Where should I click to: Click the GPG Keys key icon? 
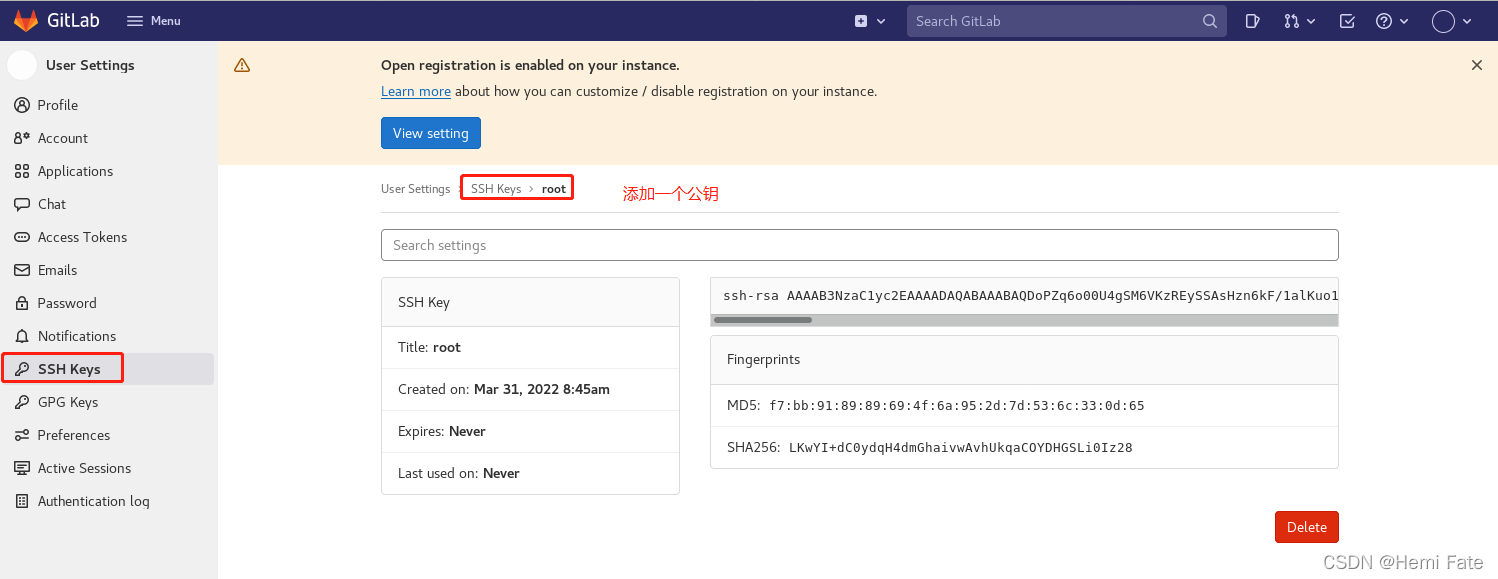click(x=22, y=402)
